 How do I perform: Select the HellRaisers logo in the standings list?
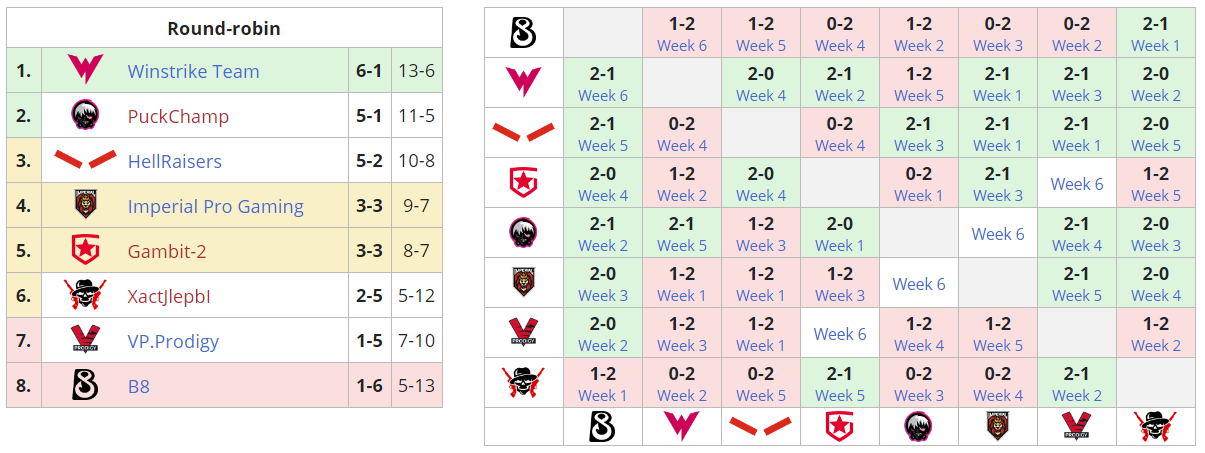coord(84,161)
